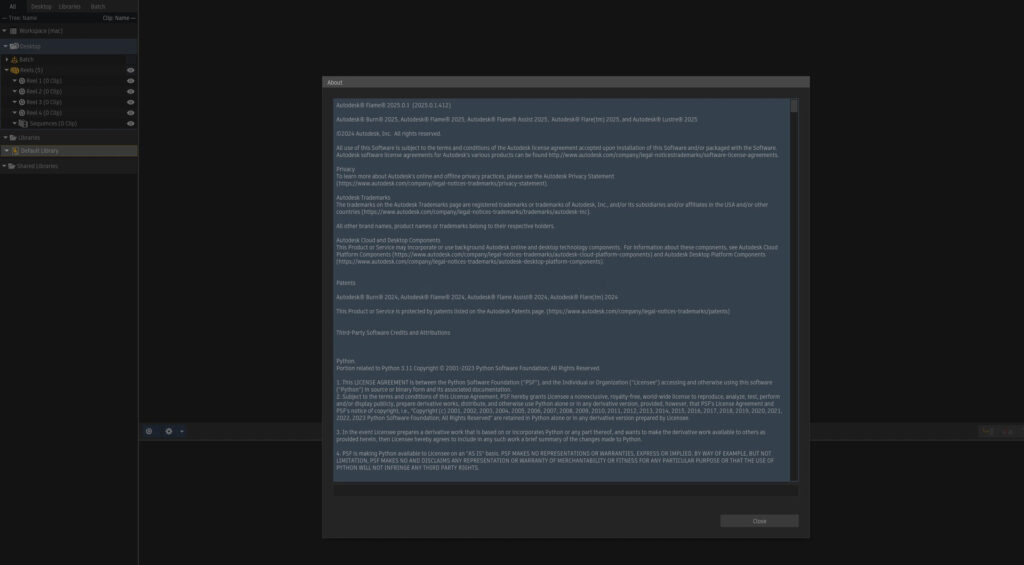Viewport: 1024px width, 565px height.
Task: Select the Batch icon under Desktop
Action: click(14, 59)
